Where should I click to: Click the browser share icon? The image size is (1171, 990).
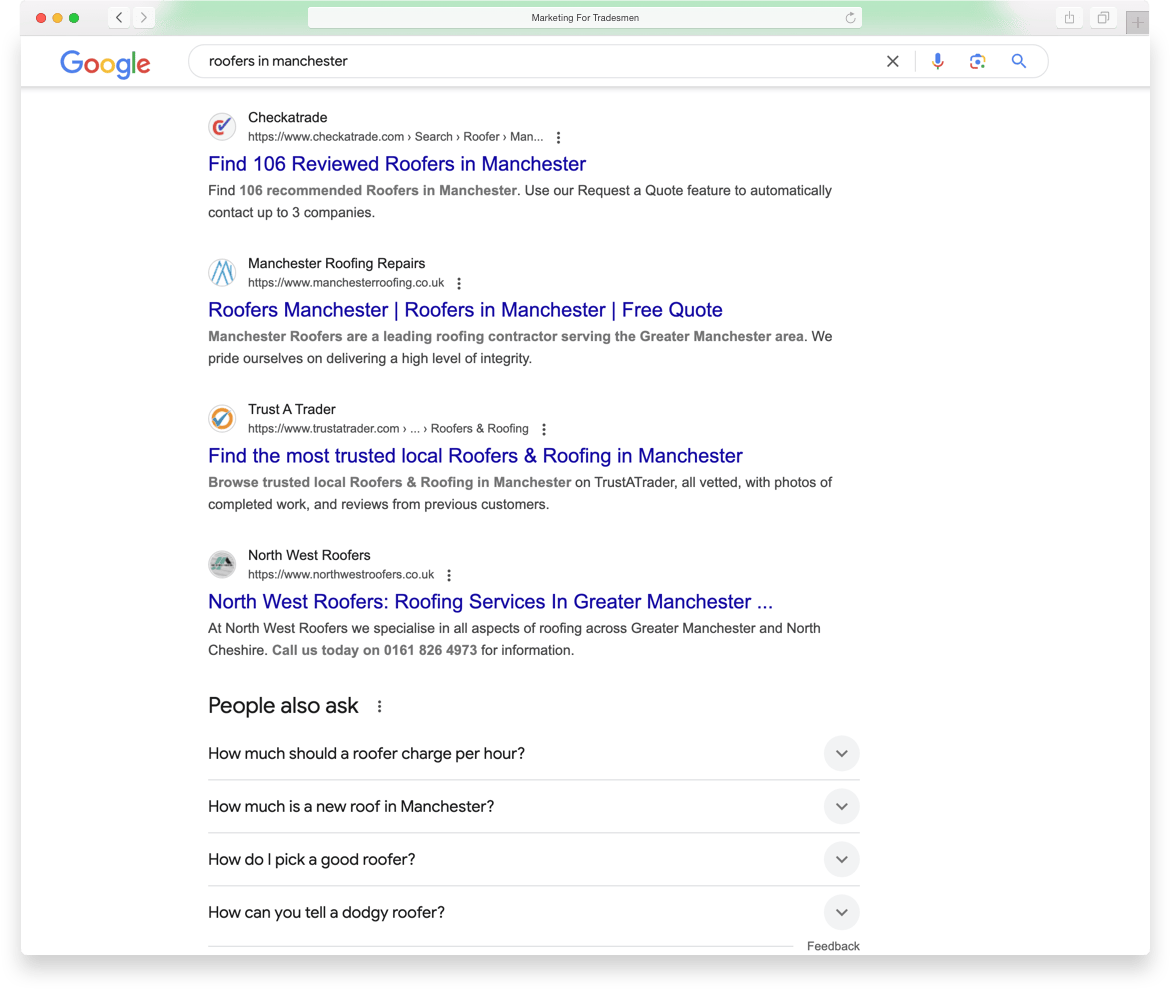1069,18
